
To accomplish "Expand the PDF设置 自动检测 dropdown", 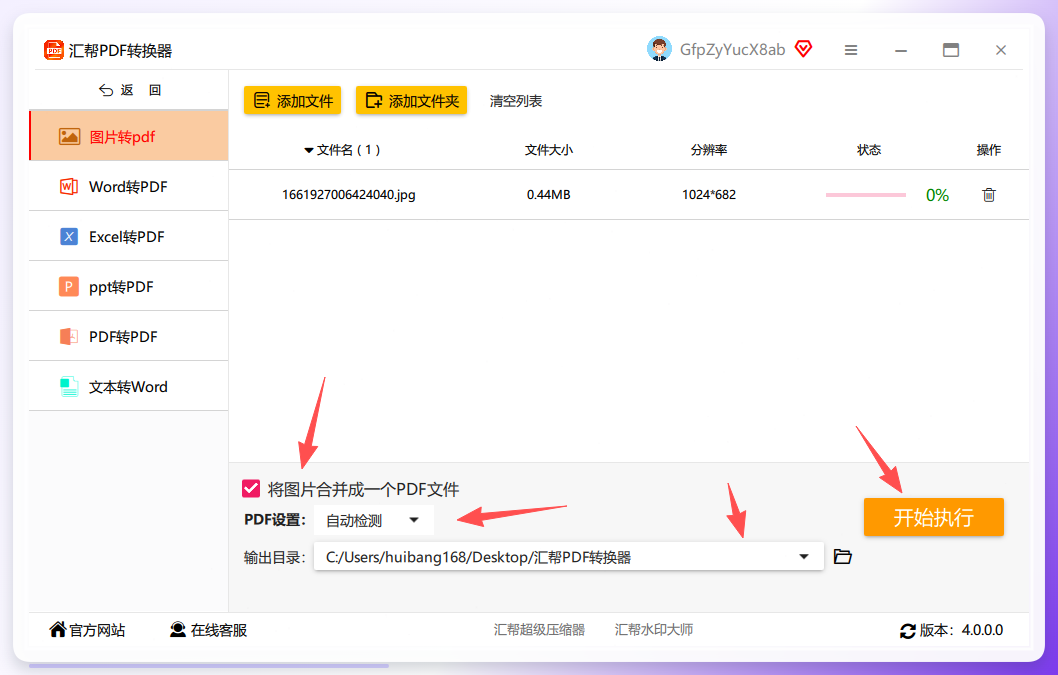I will point(373,520).
